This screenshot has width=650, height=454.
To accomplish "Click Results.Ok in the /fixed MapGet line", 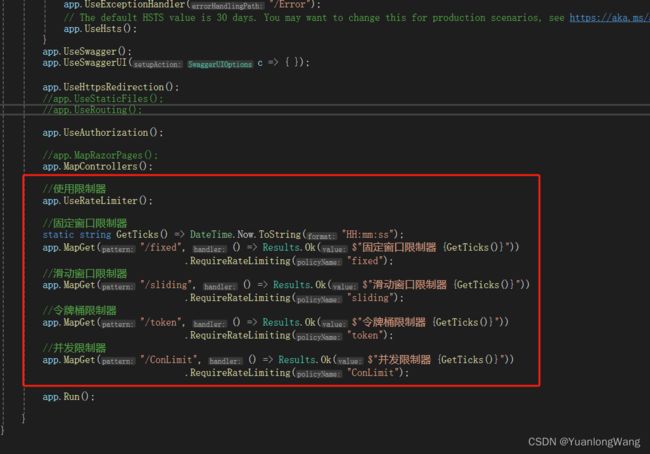I will (x=289, y=248).
